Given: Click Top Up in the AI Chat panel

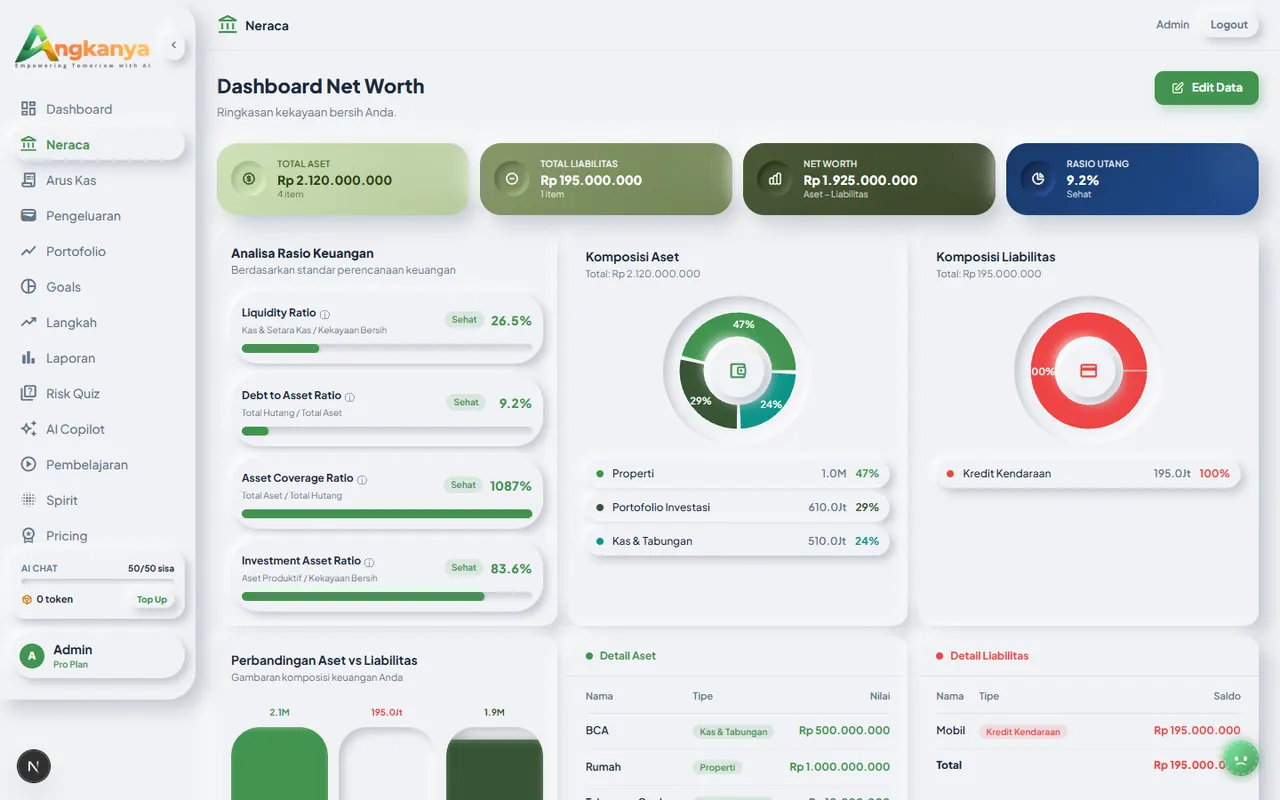Looking at the screenshot, I should click(x=151, y=599).
